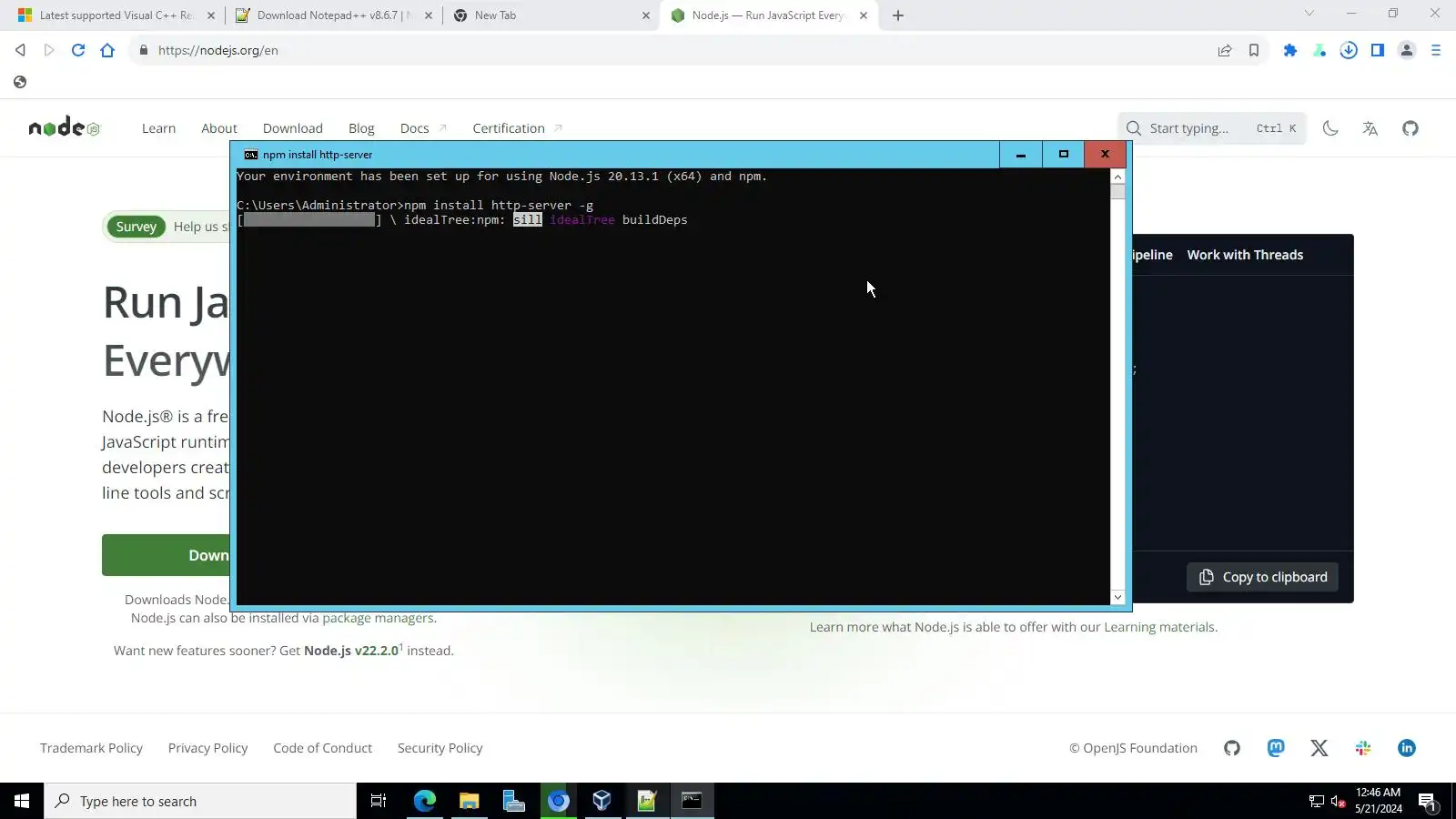Click the Start typing search field
This screenshot has width=1456, height=819.
[x=1211, y=128]
